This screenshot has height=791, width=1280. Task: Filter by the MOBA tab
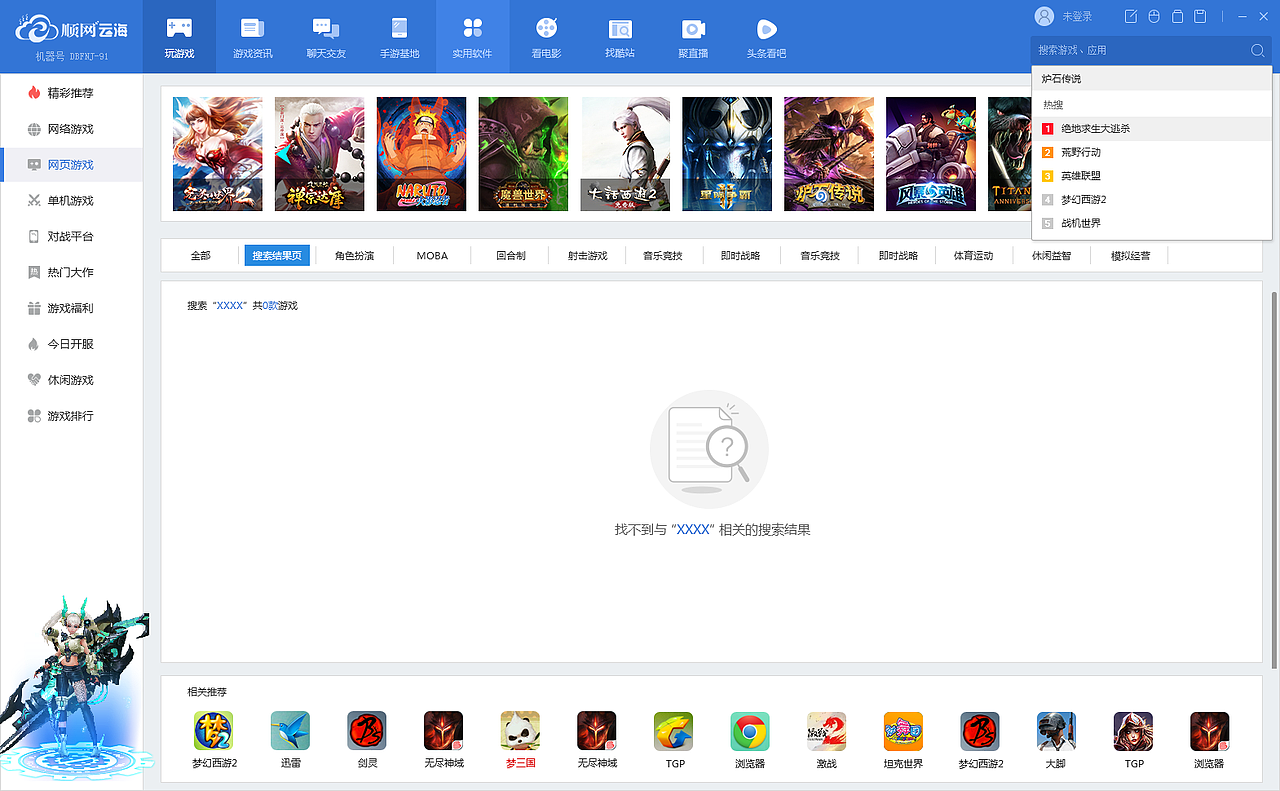[x=432, y=256]
